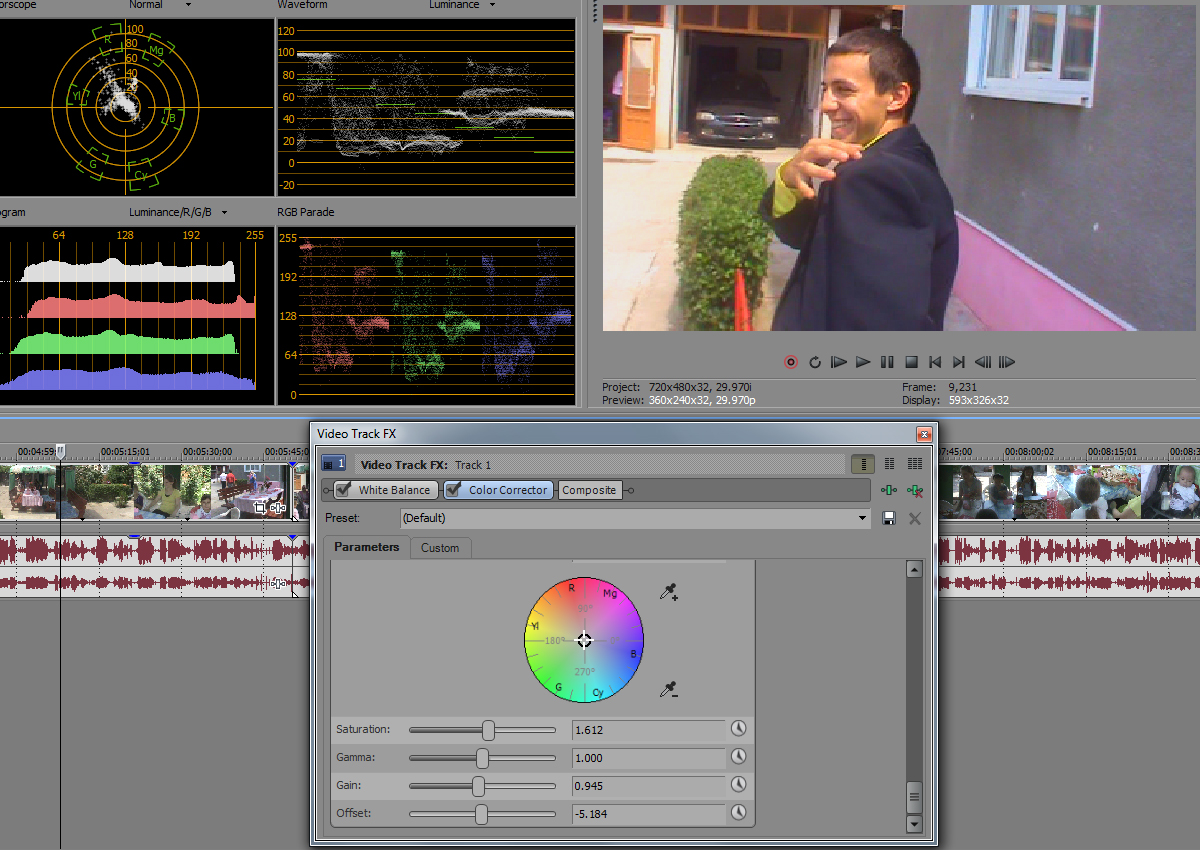The height and width of the screenshot is (850, 1200).
Task: Select the plus eyedropper for complementary color
Action: click(x=669, y=593)
